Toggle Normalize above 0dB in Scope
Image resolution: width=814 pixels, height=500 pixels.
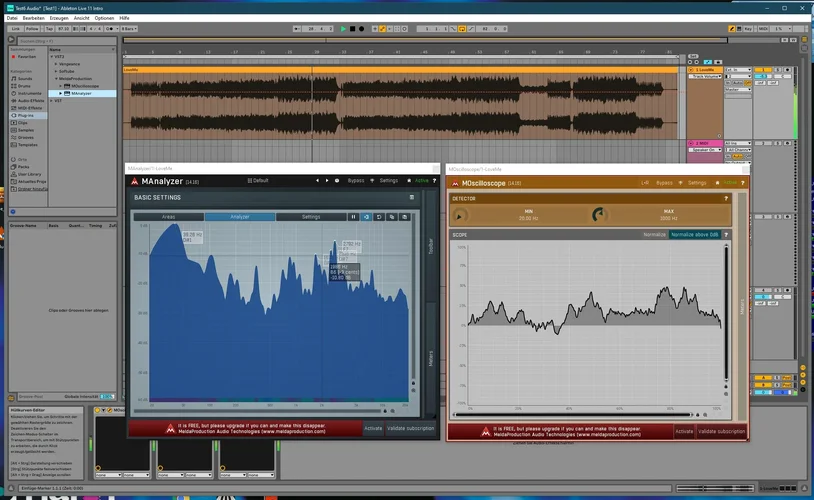click(695, 235)
